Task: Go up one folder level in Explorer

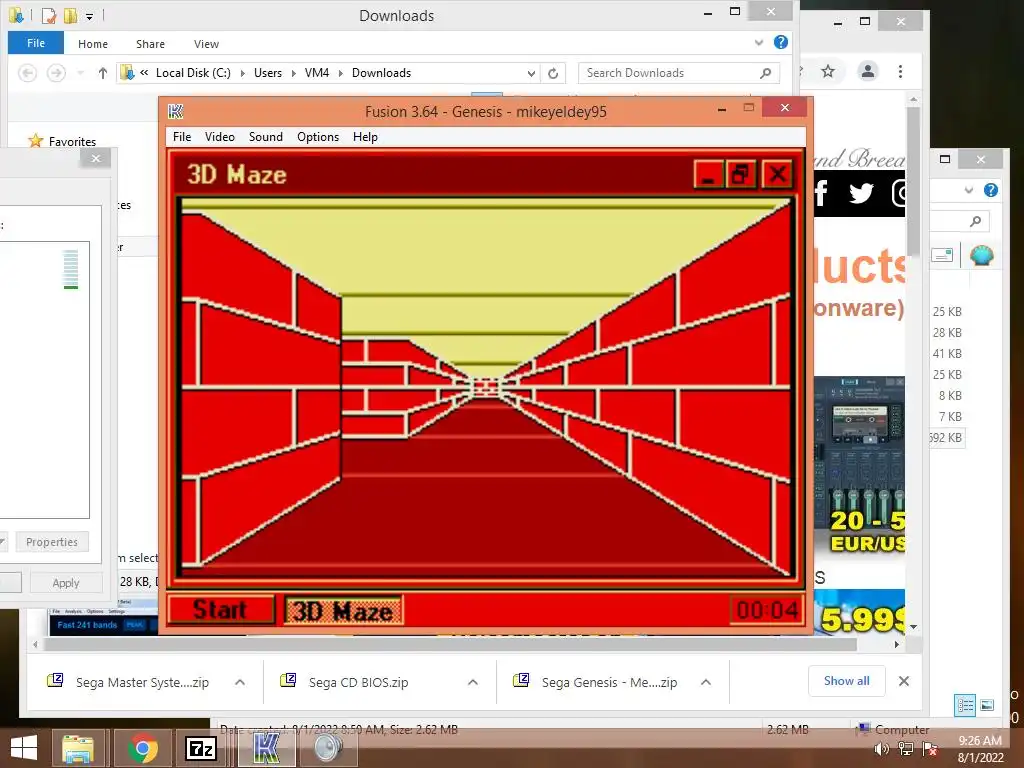Action: [103, 73]
